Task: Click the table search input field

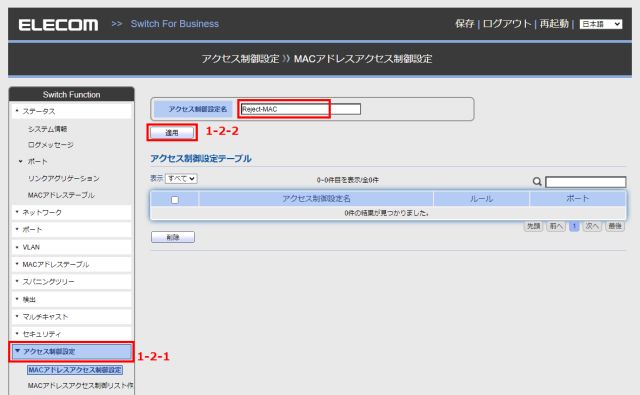Action: click(586, 182)
